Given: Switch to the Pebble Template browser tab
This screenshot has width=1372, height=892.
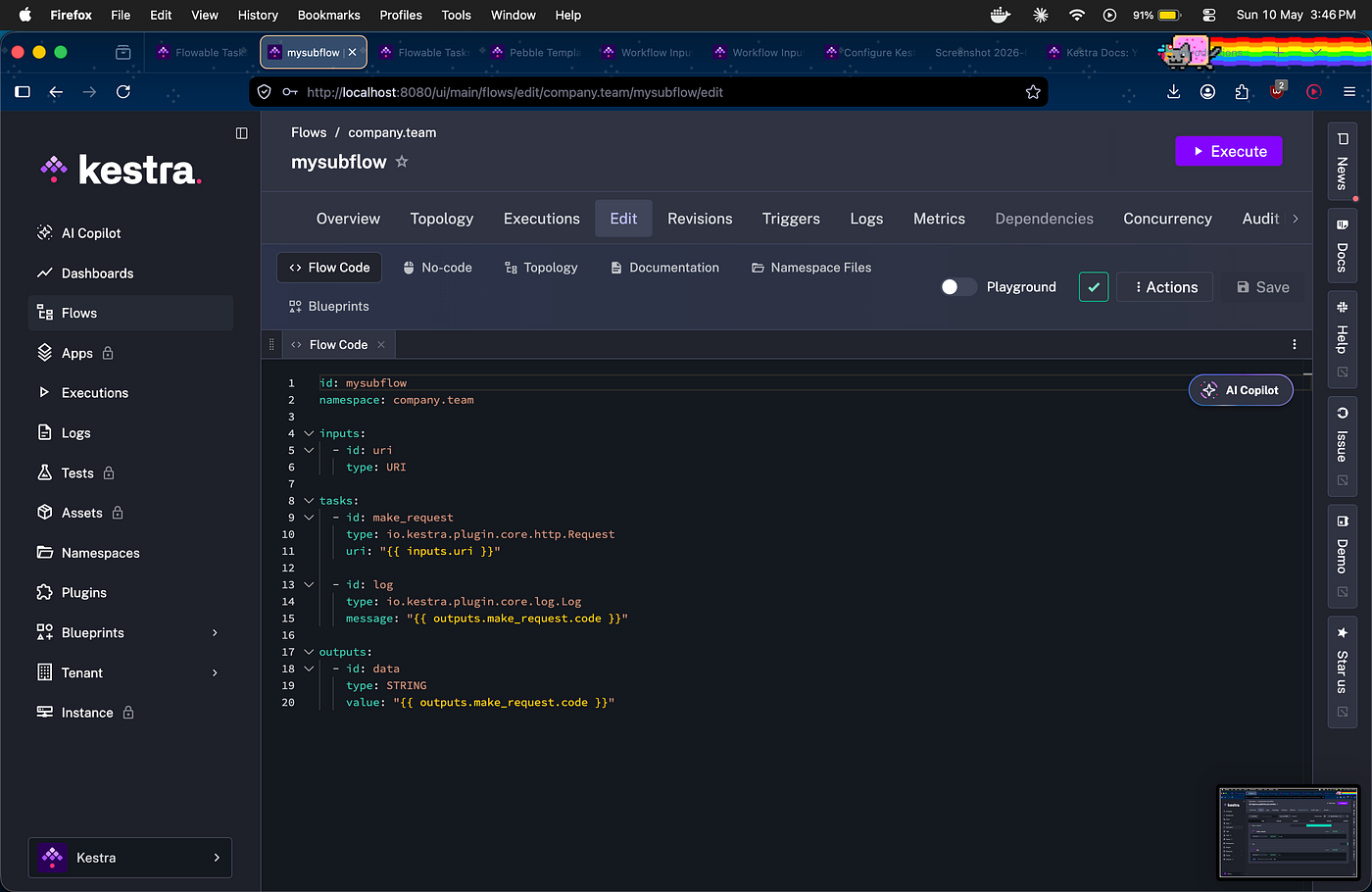Looking at the screenshot, I should pyautogui.click(x=535, y=53).
